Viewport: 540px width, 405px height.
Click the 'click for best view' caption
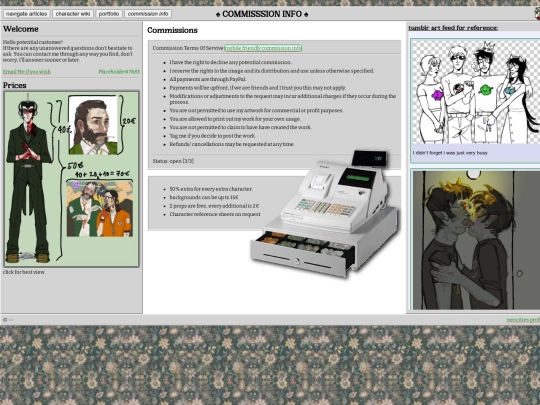24,272
